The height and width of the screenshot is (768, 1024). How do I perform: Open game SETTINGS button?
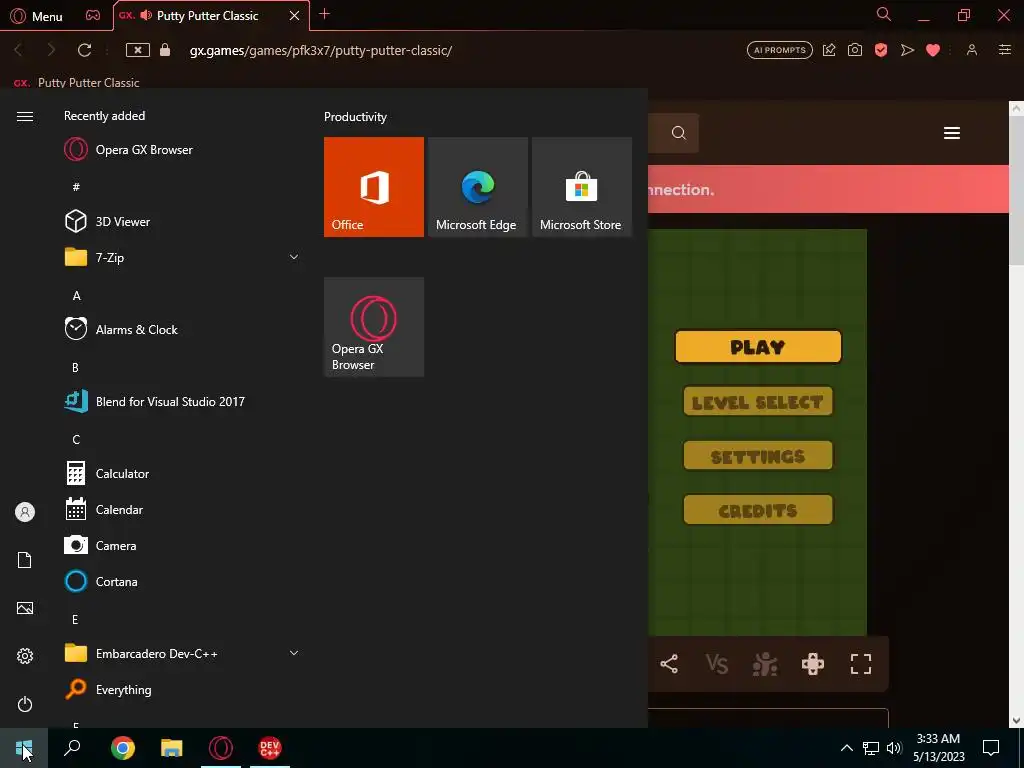point(758,456)
